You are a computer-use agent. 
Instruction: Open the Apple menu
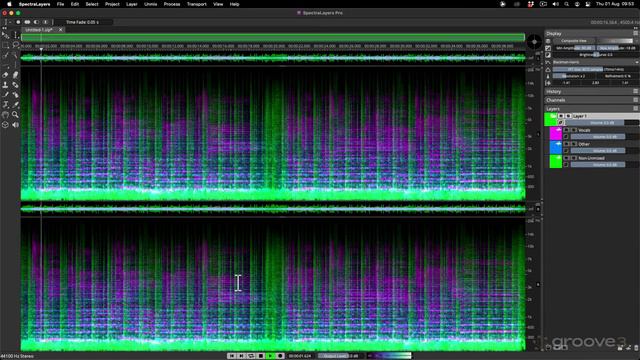pos(9,4)
